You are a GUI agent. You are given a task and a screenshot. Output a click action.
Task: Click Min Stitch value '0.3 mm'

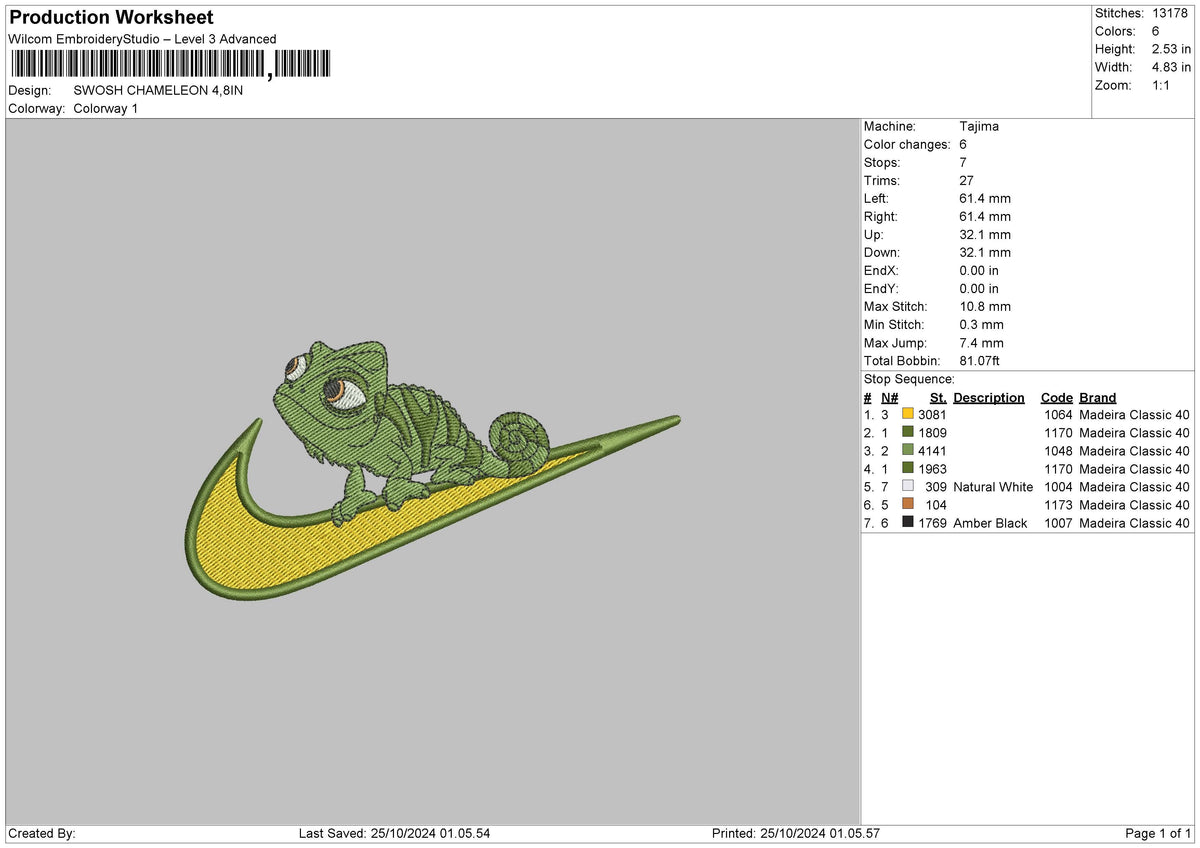[x=981, y=324]
